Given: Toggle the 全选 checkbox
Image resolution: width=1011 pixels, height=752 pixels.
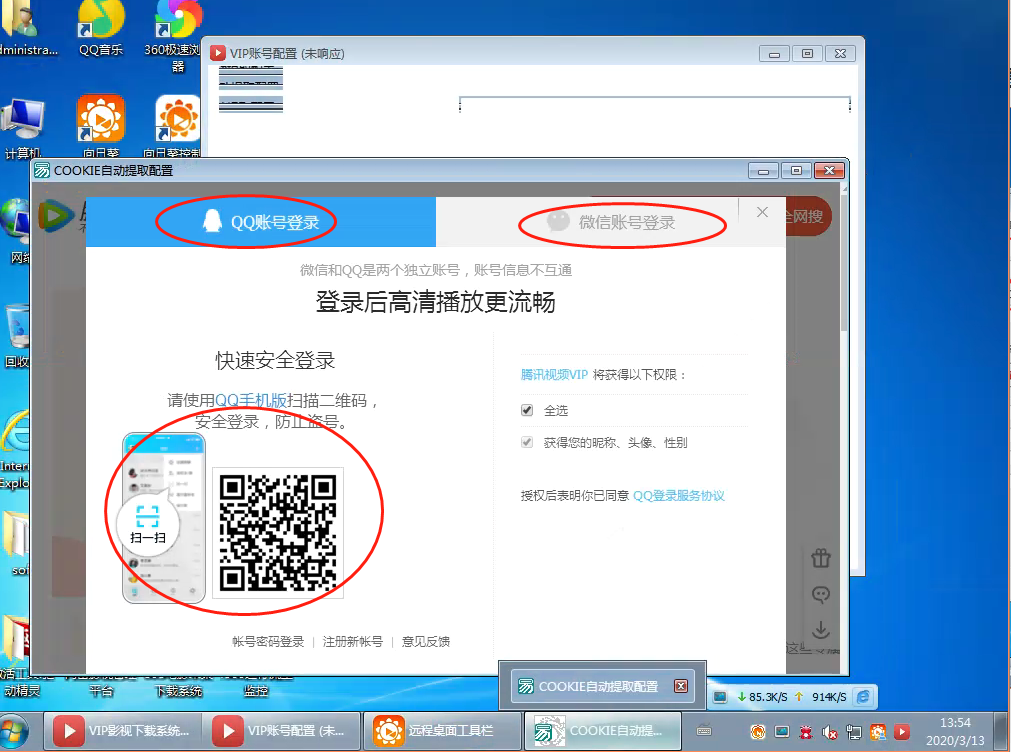Looking at the screenshot, I should tap(527, 411).
